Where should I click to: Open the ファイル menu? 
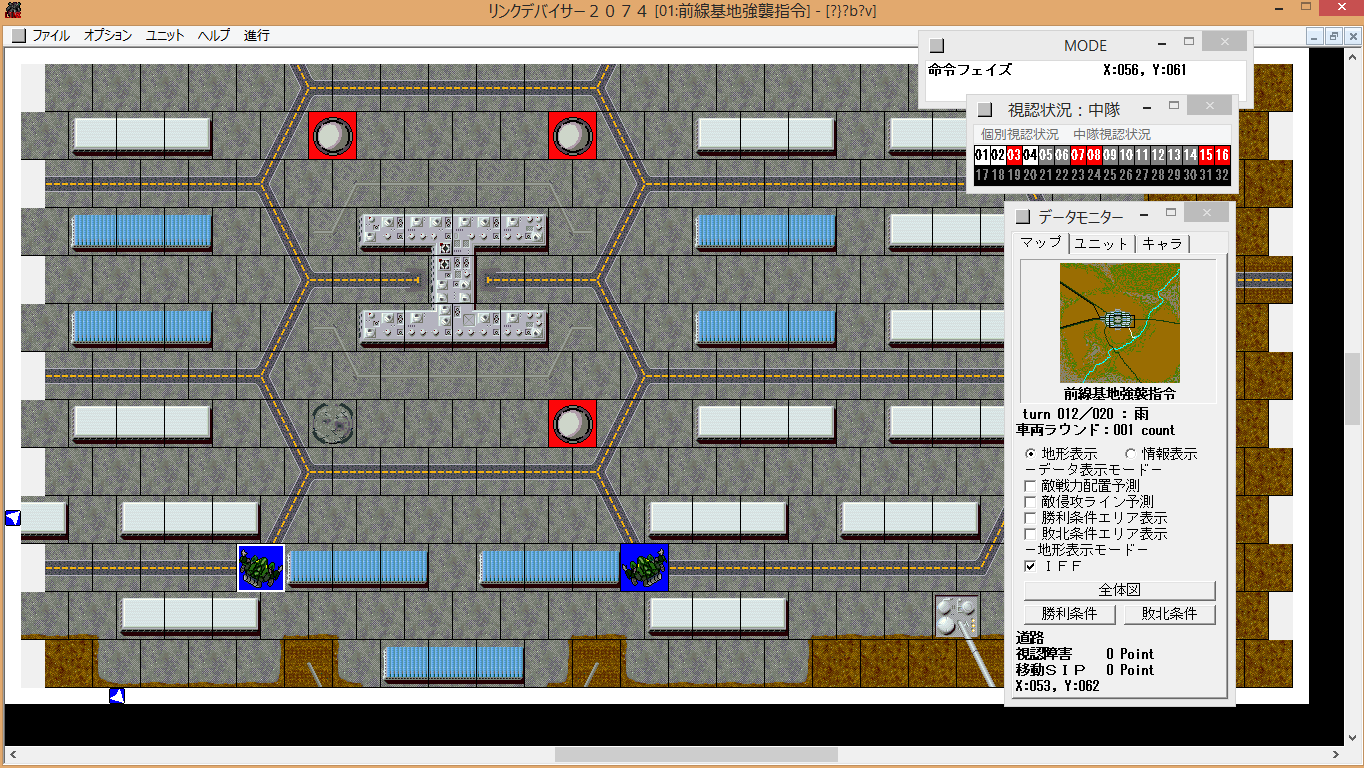51,35
